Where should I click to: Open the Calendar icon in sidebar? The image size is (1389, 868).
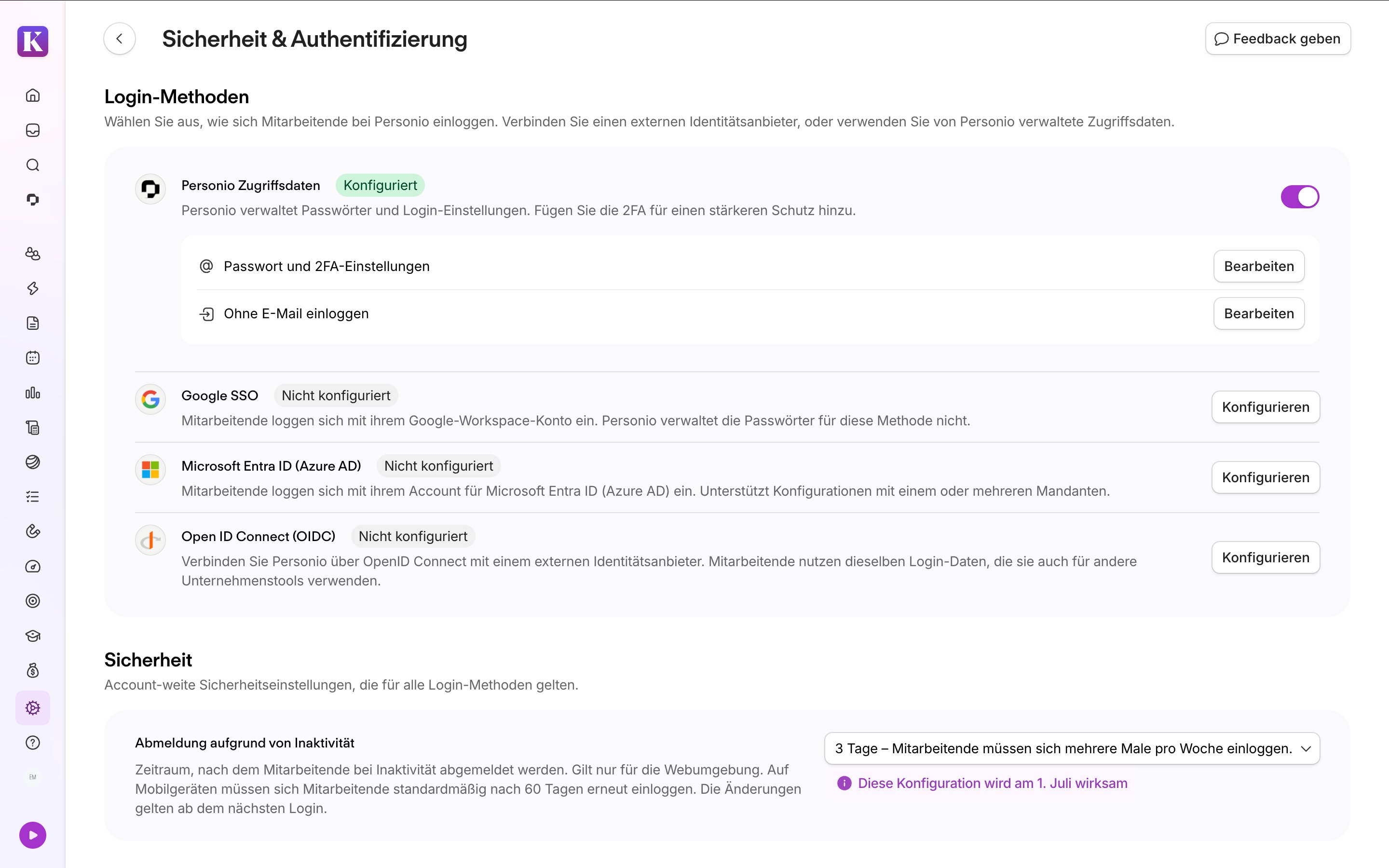pos(33,358)
